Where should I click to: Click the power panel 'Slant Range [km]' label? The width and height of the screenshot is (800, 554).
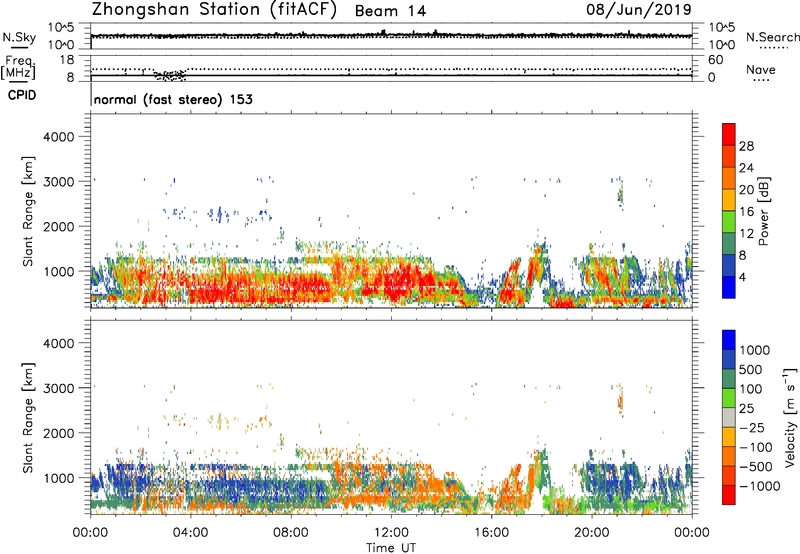[28, 211]
